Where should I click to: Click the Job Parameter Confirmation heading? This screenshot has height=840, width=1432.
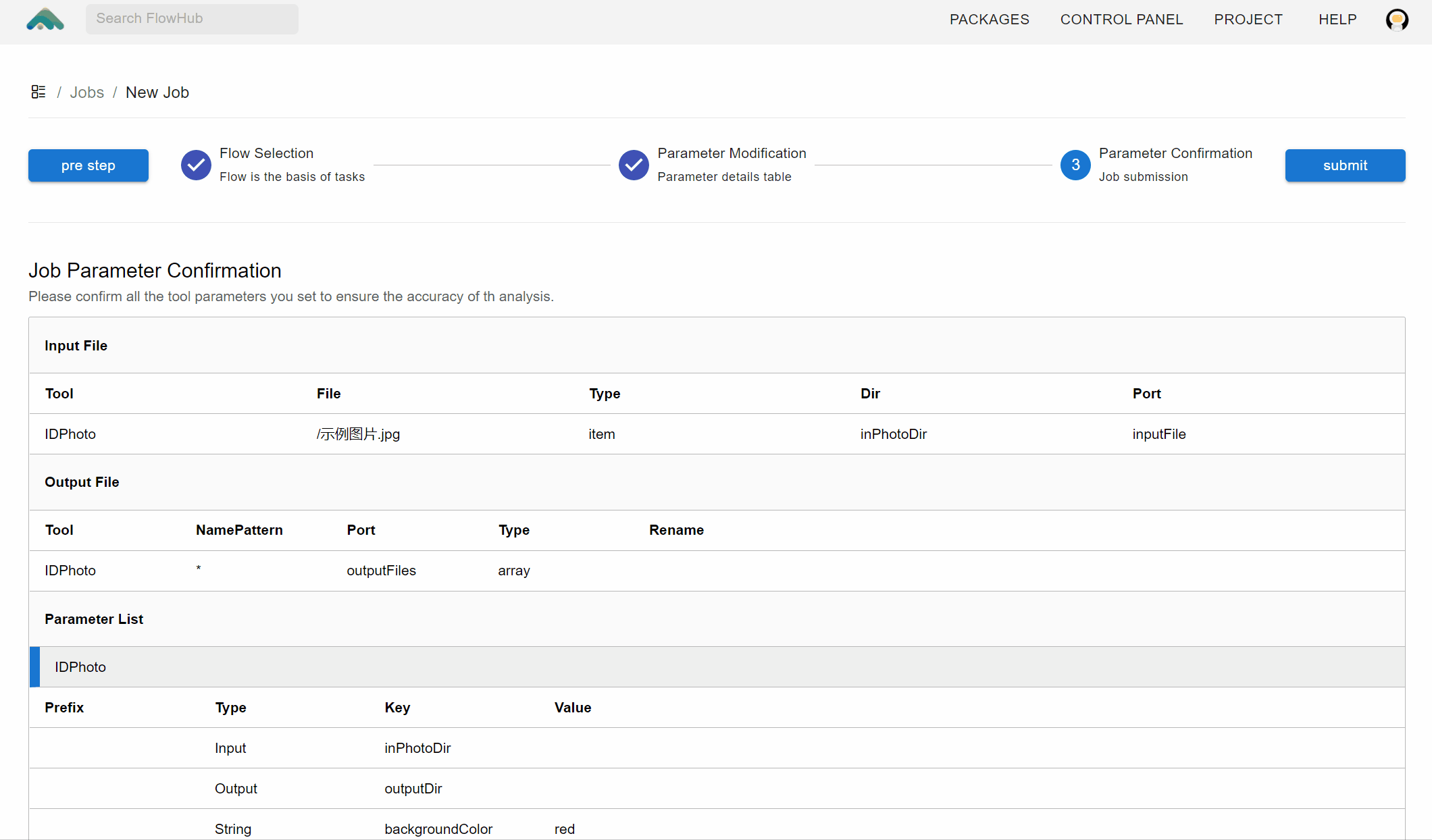(155, 270)
